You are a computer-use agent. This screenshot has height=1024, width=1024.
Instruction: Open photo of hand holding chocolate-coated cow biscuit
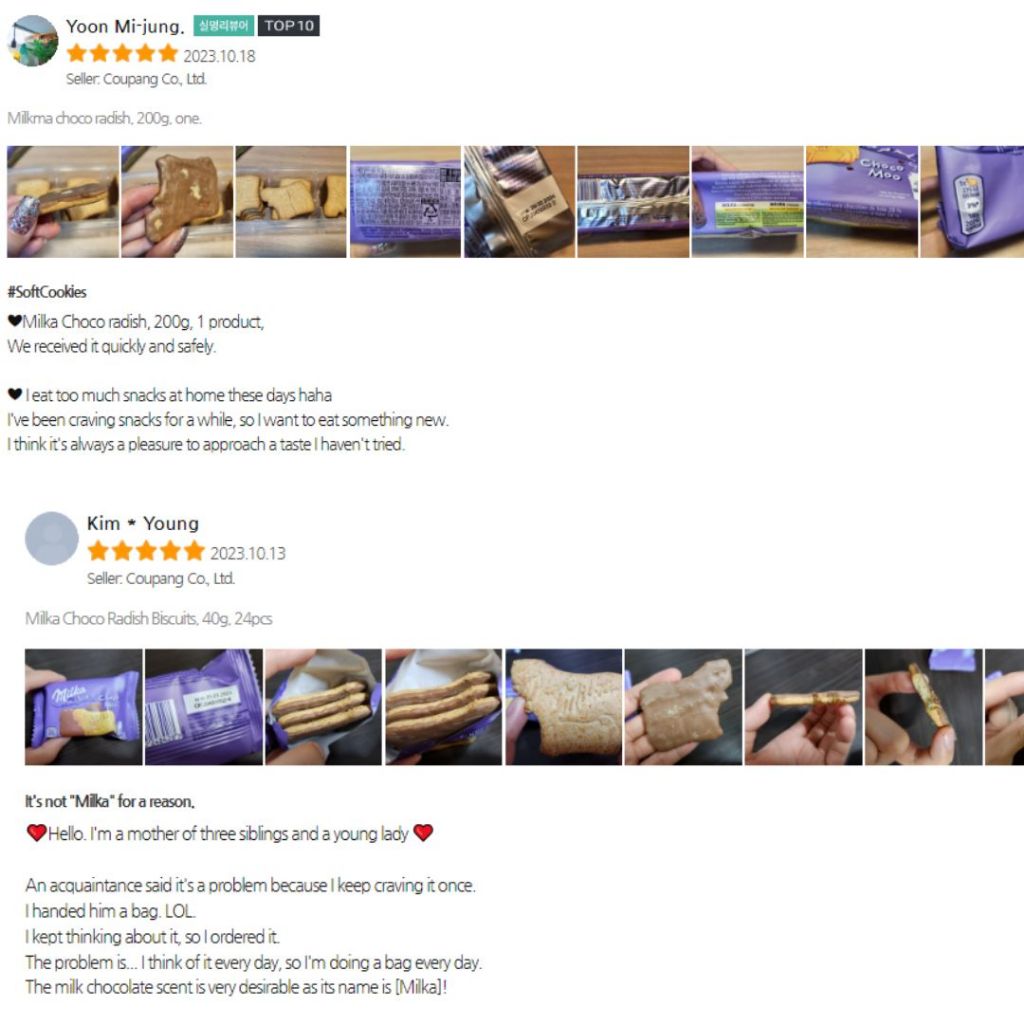(683, 707)
